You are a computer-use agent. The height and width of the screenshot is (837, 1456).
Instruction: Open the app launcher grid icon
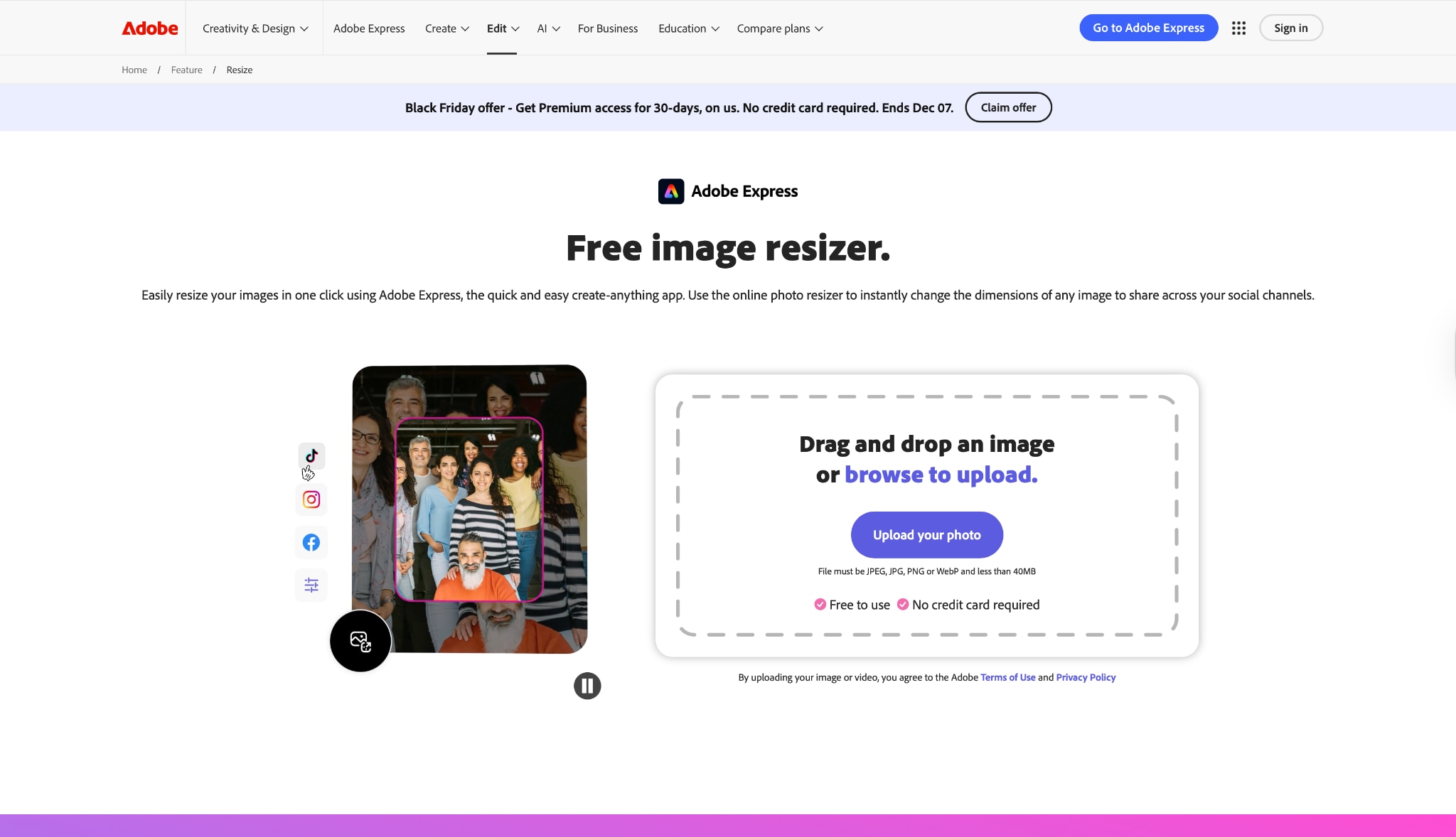click(x=1238, y=28)
